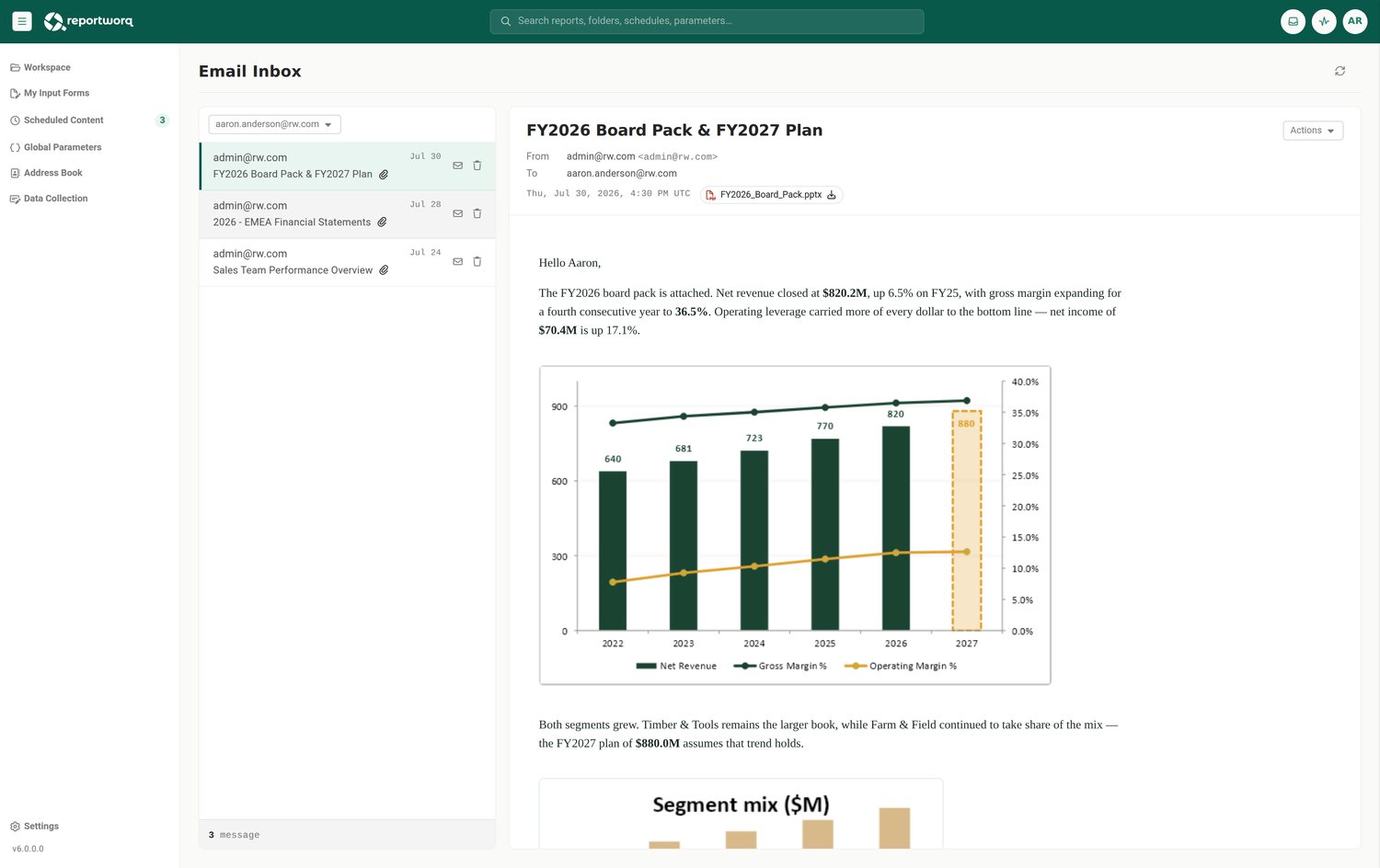The width and height of the screenshot is (1380, 868).
Task: Refresh the Email Inbox
Action: pos(1340,71)
